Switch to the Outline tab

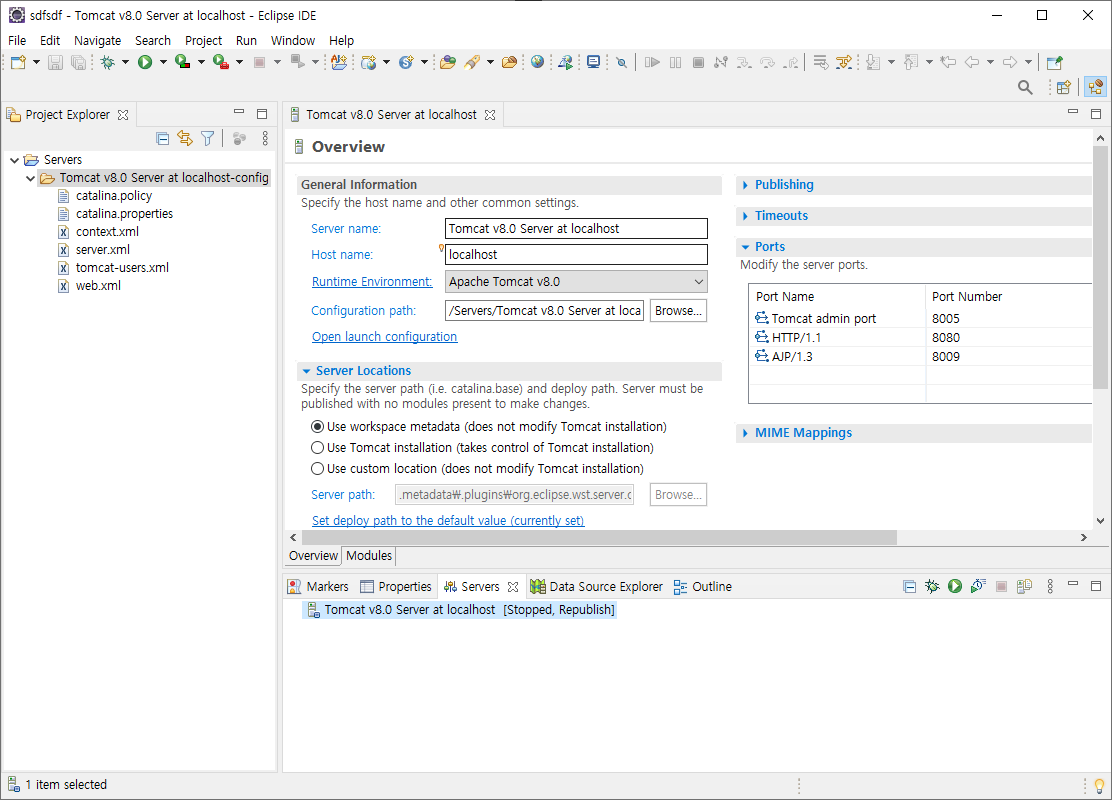pyautogui.click(x=703, y=587)
